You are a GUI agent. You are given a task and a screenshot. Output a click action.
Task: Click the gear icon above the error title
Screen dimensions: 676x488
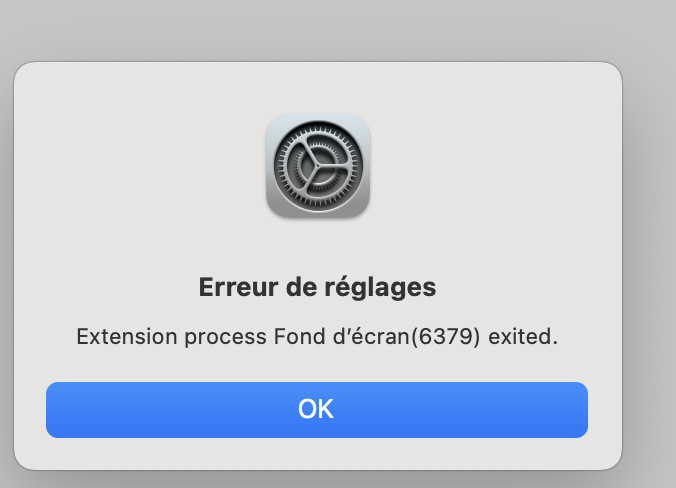[x=318, y=166]
